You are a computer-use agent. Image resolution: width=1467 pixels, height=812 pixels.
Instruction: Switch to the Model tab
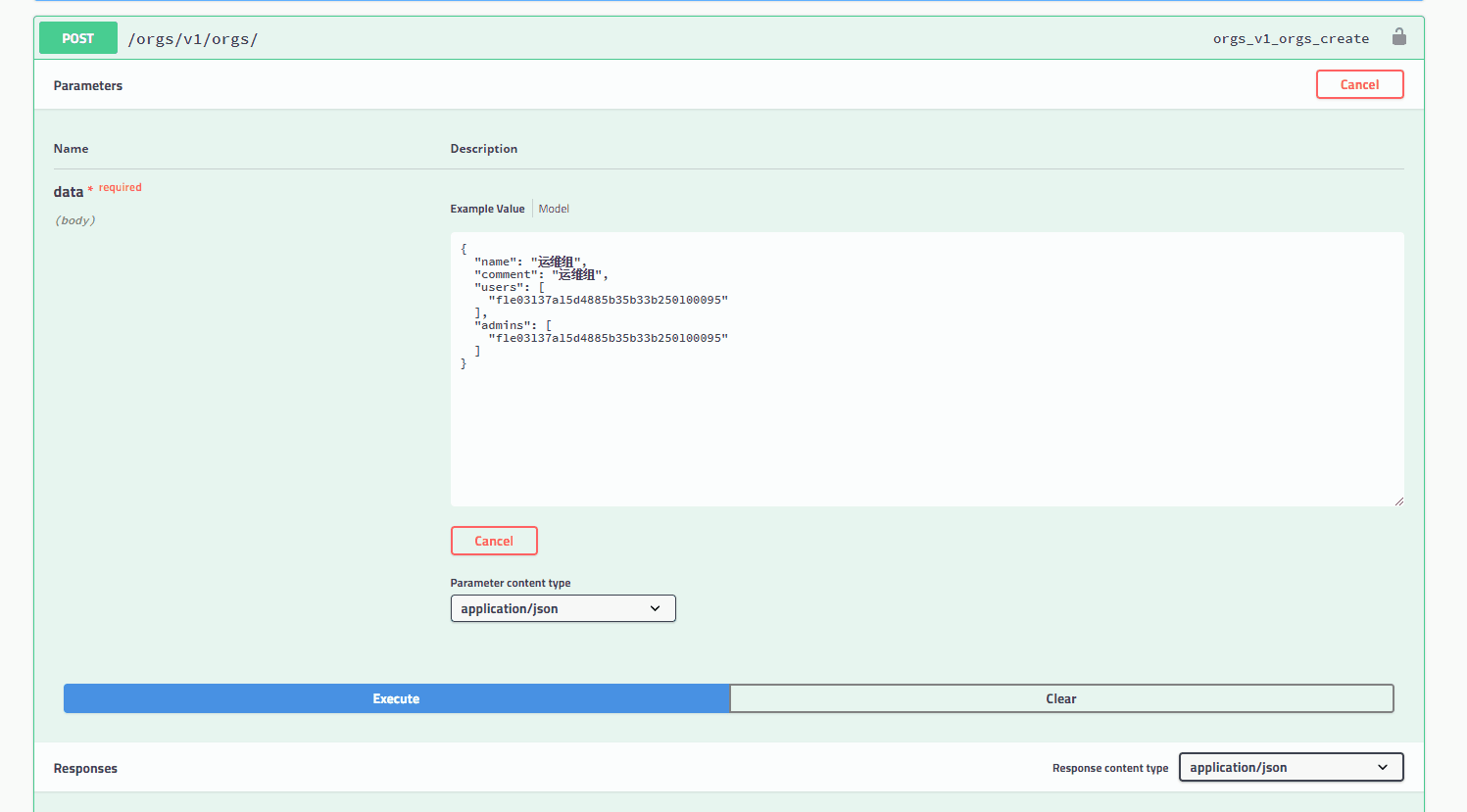click(x=553, y=208)
